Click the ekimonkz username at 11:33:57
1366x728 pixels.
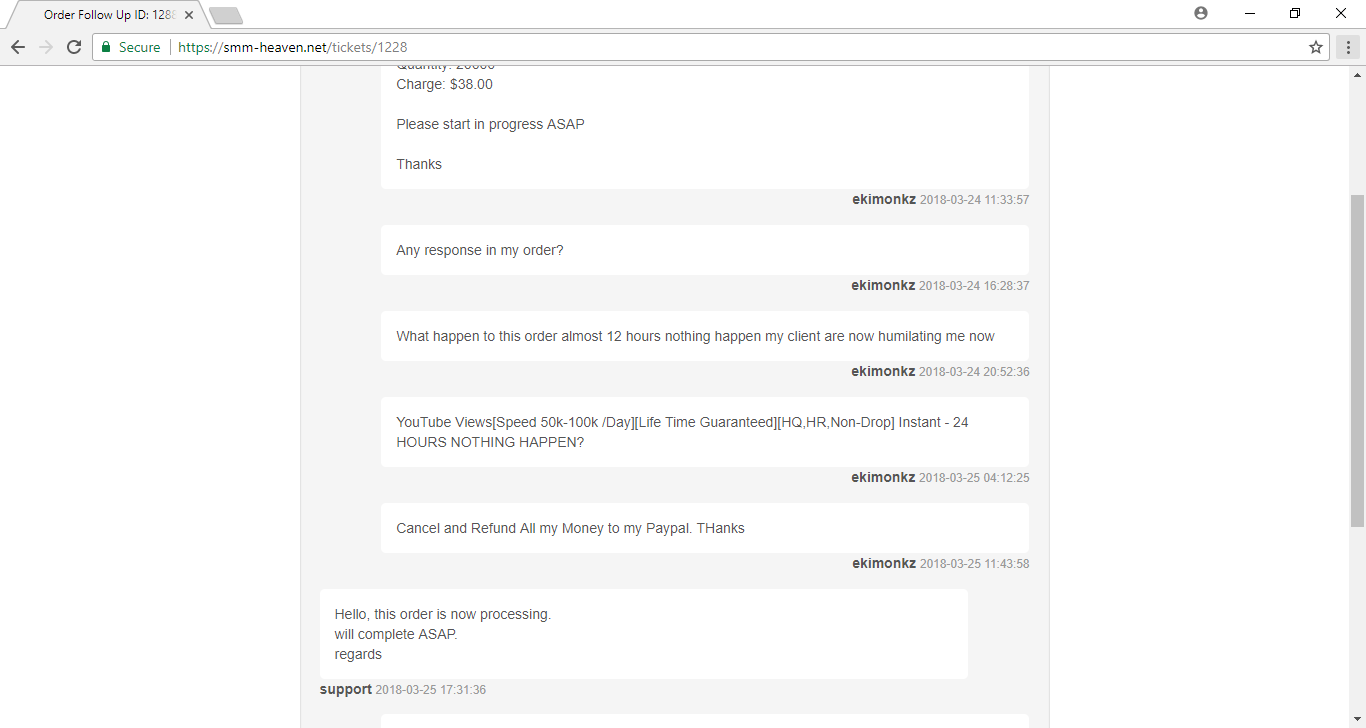click(884, 199)
